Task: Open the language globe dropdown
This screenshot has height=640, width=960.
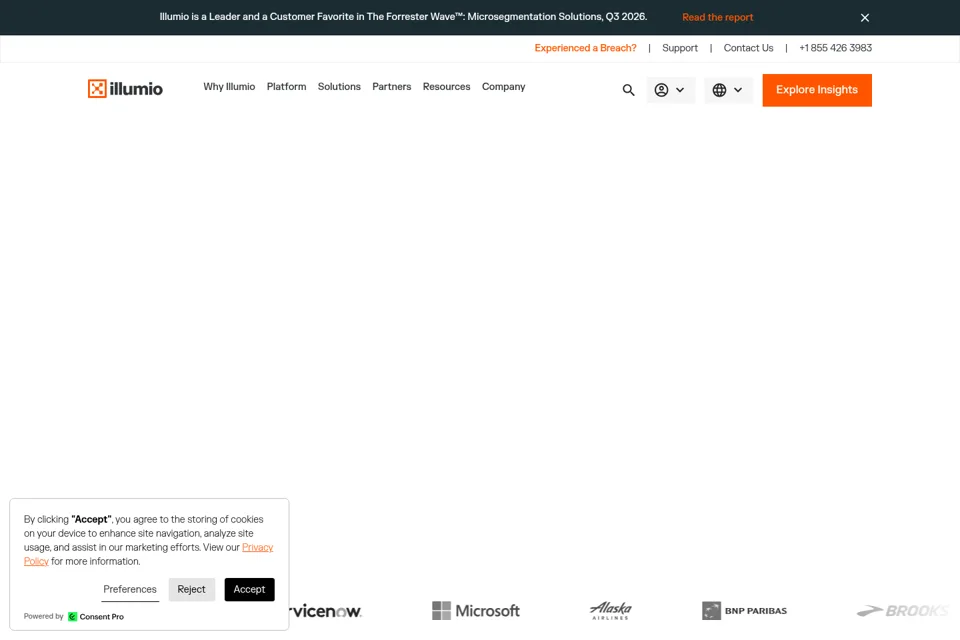Action: 728,90
